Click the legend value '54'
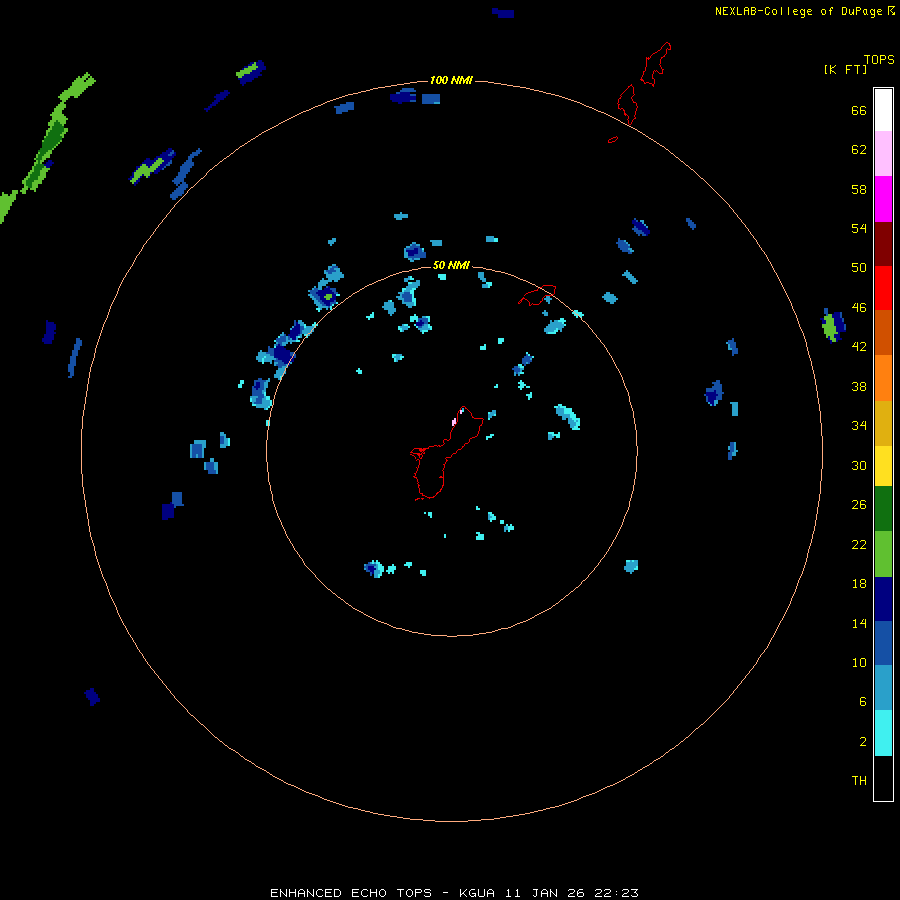 click(x=859, y=228)
